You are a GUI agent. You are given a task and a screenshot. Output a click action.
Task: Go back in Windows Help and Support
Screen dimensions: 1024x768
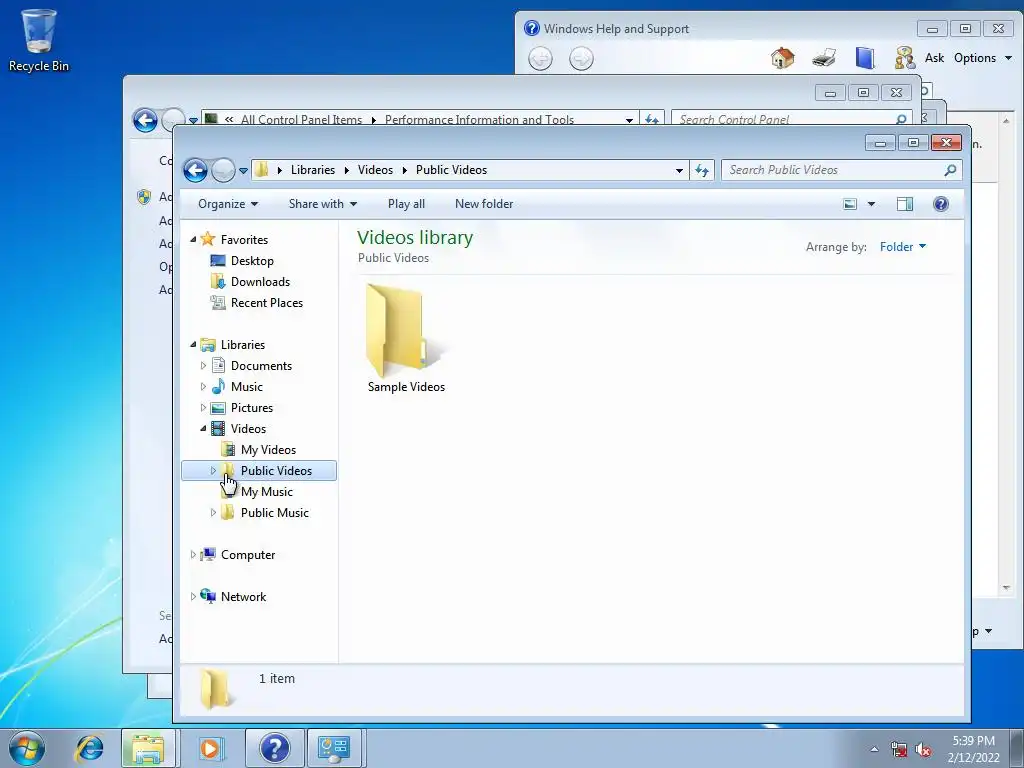tap(540, 59)
